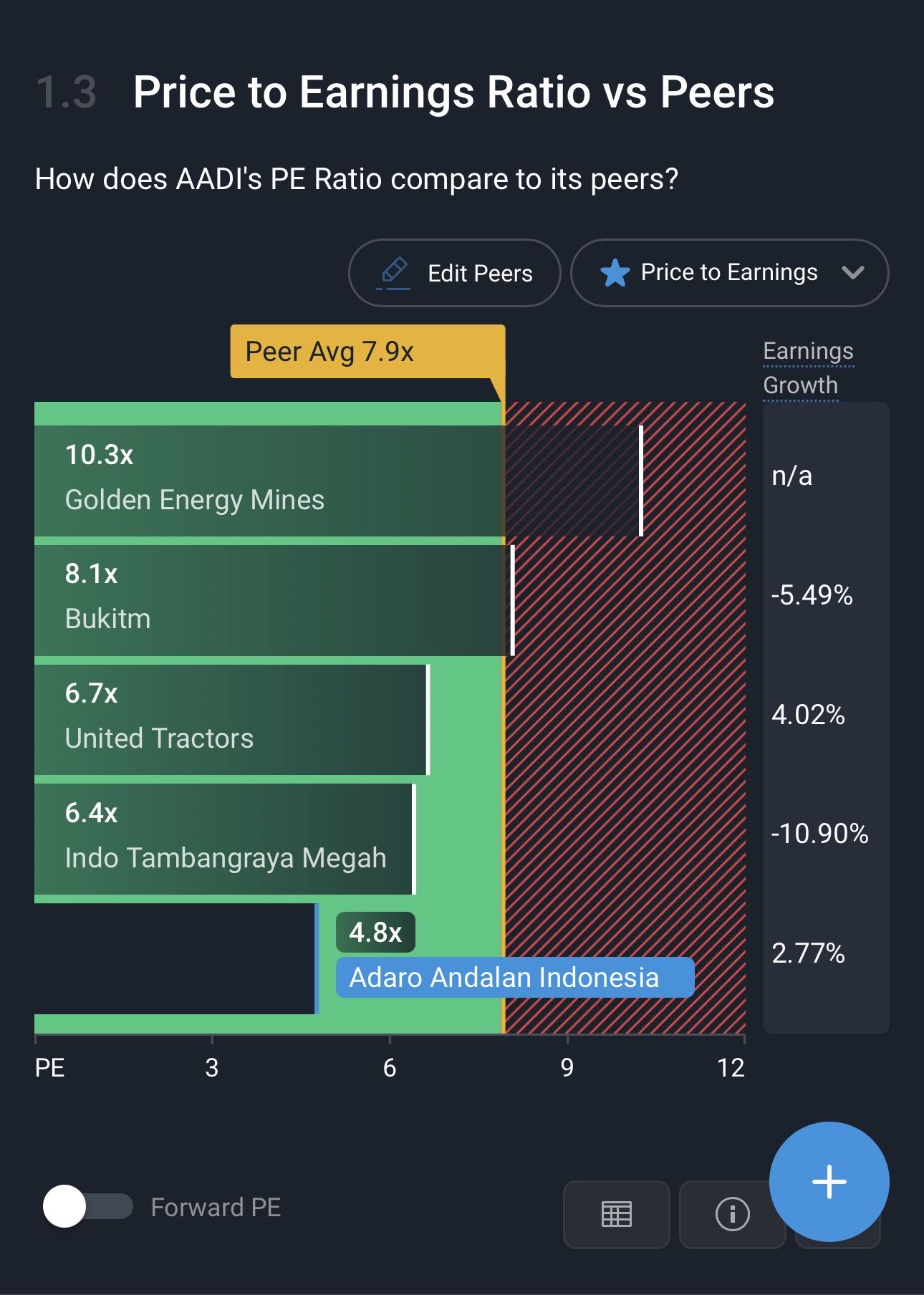Click the 4.8x value badge
Screen dimensions: 924x1295
click(x=375, y=933)
